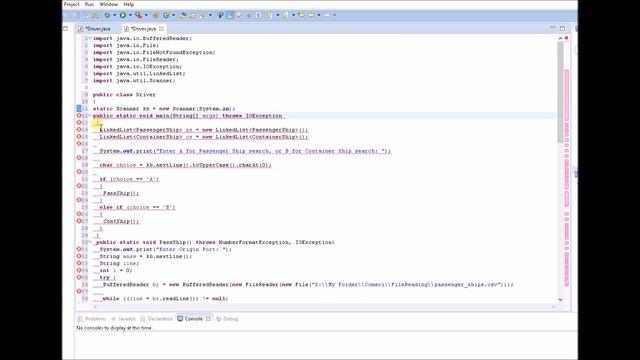Click the 'PassShip();' call on line 23
640x360 pixels.
[x=121, y=193]
